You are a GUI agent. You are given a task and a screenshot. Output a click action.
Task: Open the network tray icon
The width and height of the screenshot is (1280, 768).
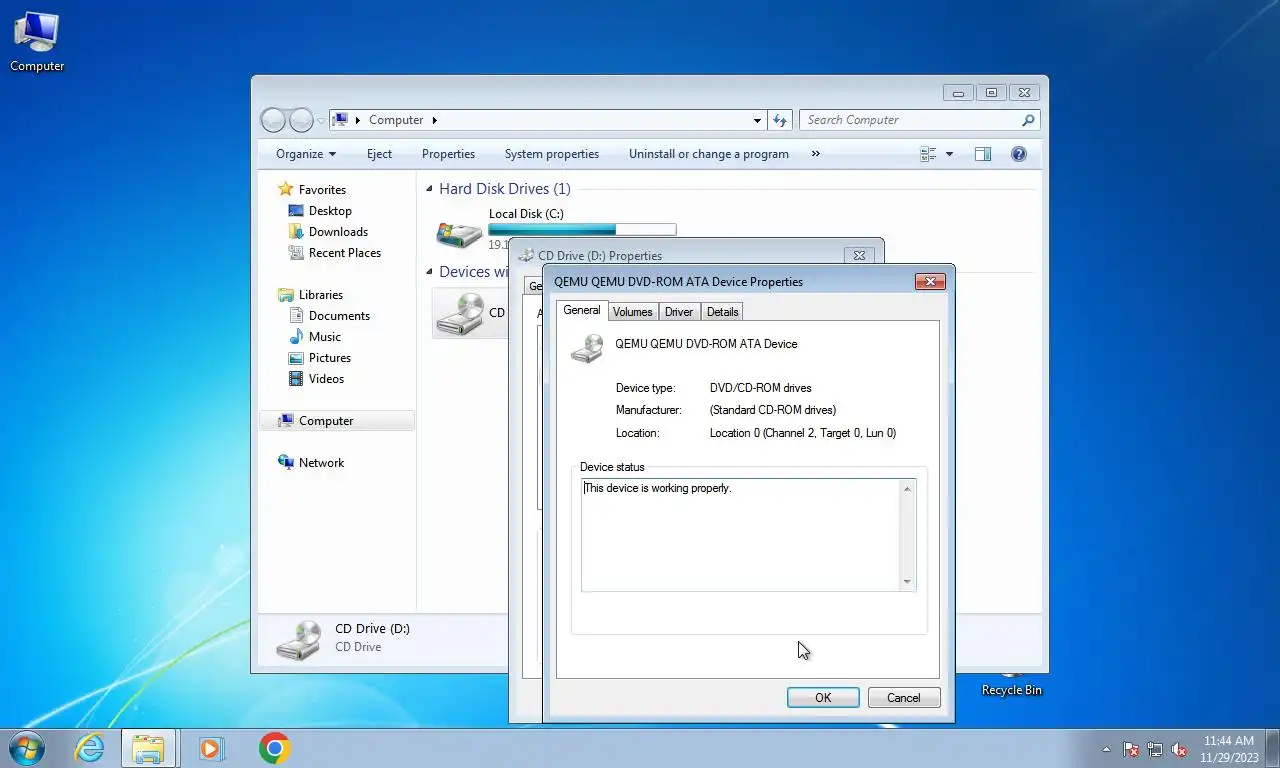tap(1155, 749)
